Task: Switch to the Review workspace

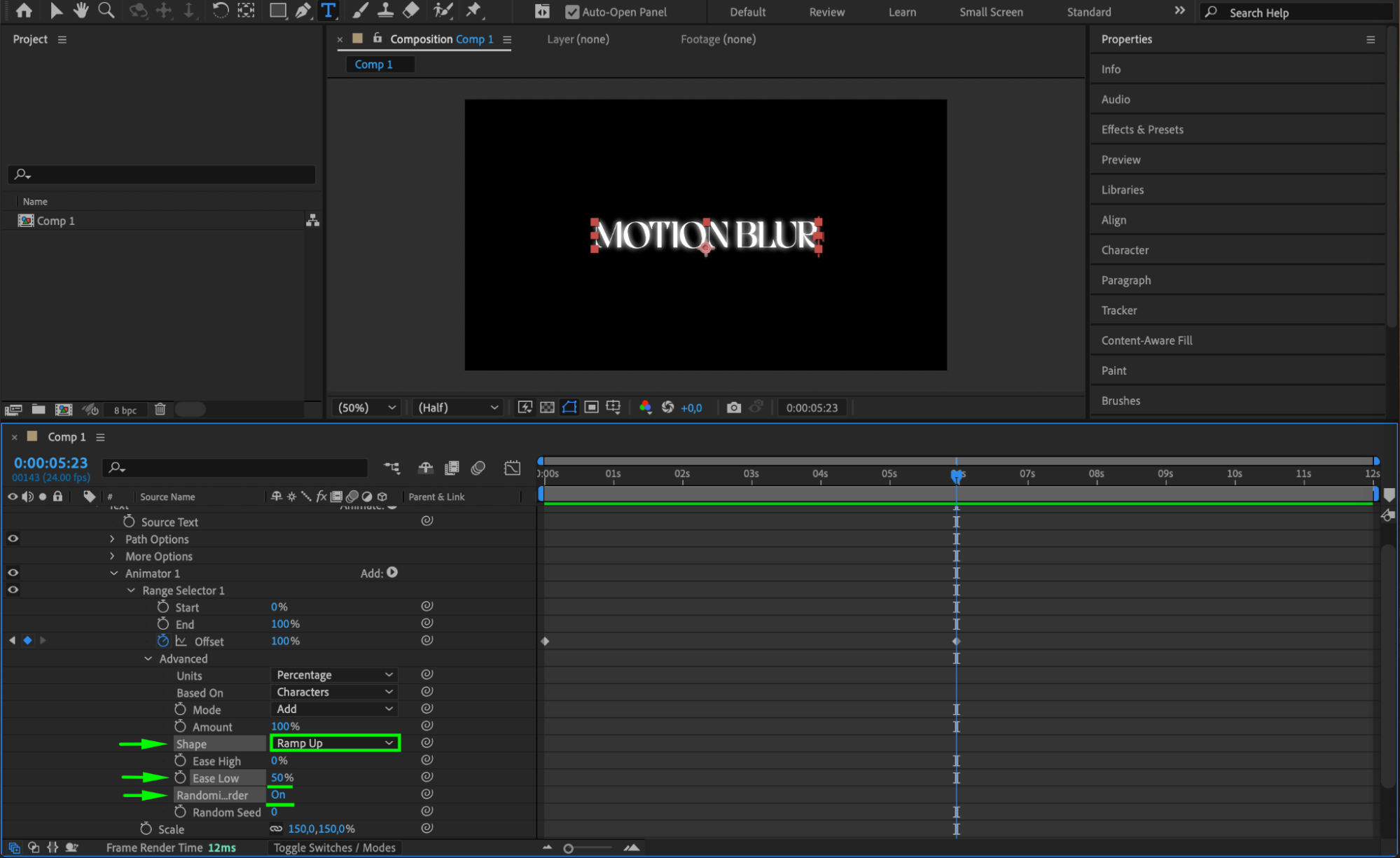Action: pos(826,12)
